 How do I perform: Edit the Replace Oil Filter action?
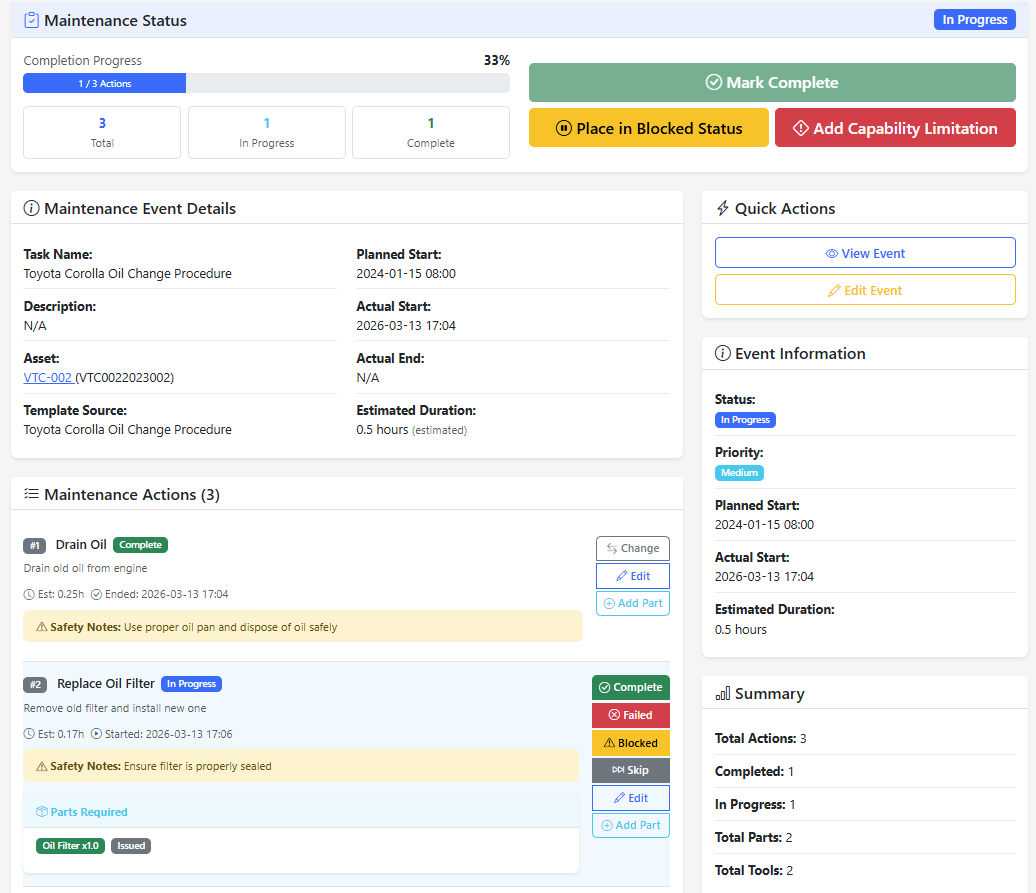pyautogui.click(x=630, y=798)
